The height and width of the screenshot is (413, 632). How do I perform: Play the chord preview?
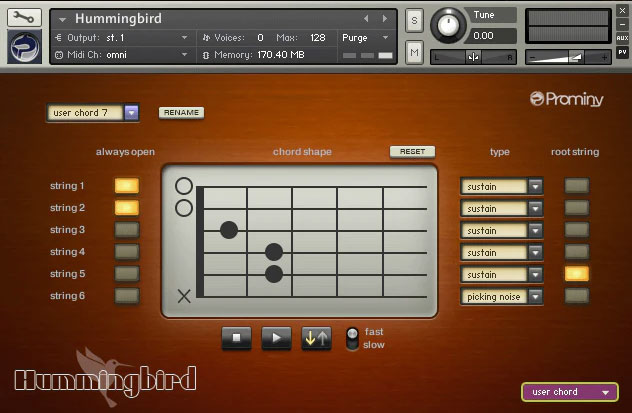(276, 338)
